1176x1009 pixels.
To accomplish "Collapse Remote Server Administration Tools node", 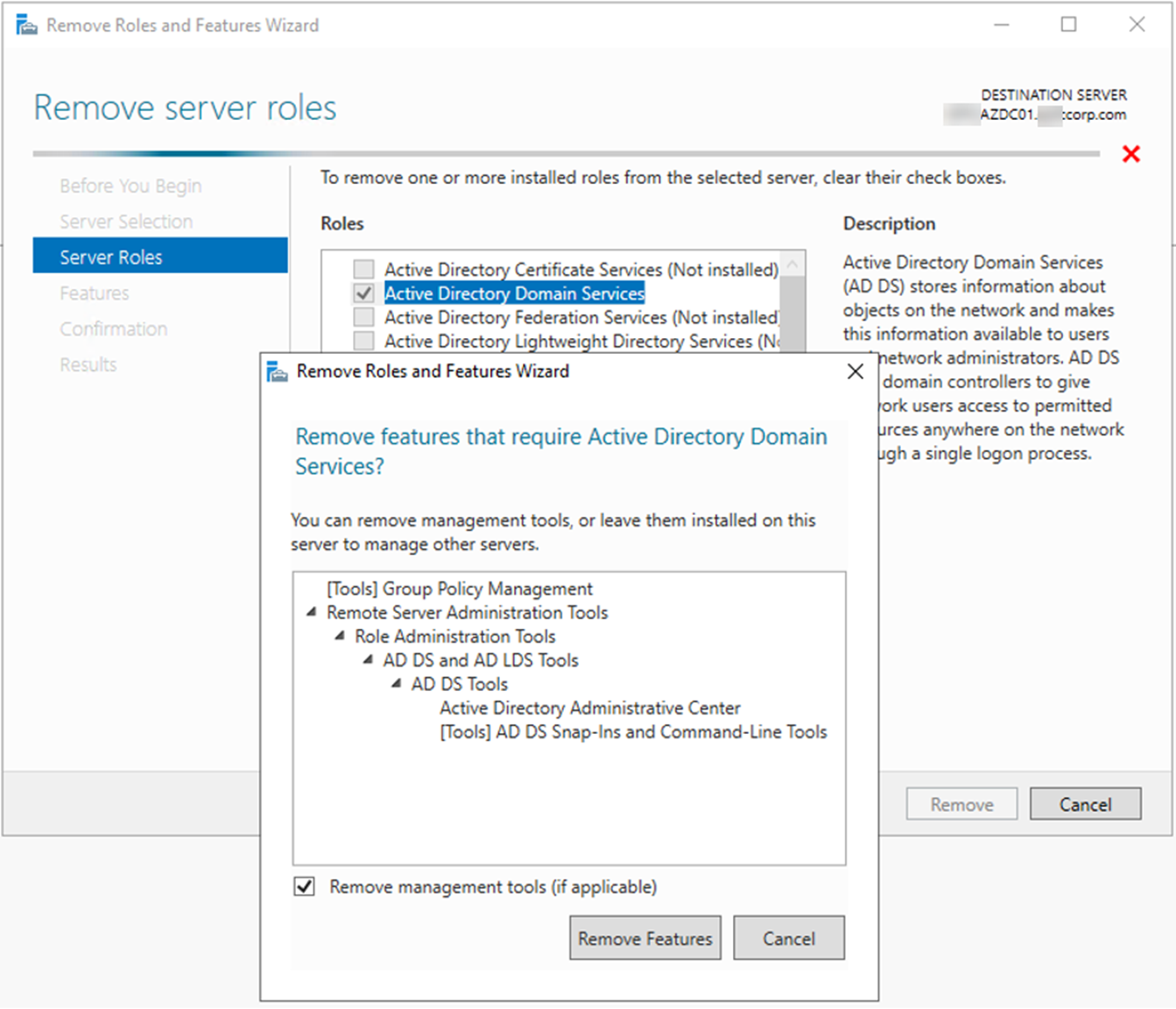I will pyautogui.click(x=311, y=613).
